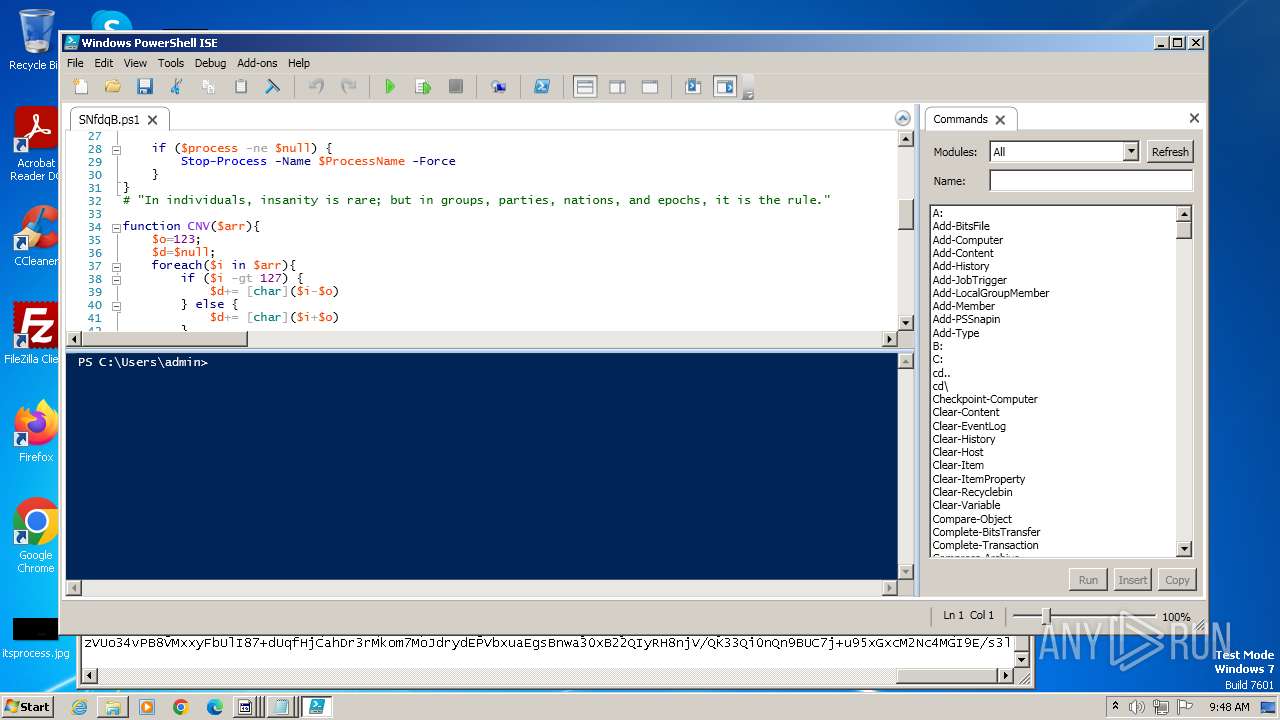Cut selected text with scissors icon
Viewport: 1280px width, 720px height.
click(176, 87)
